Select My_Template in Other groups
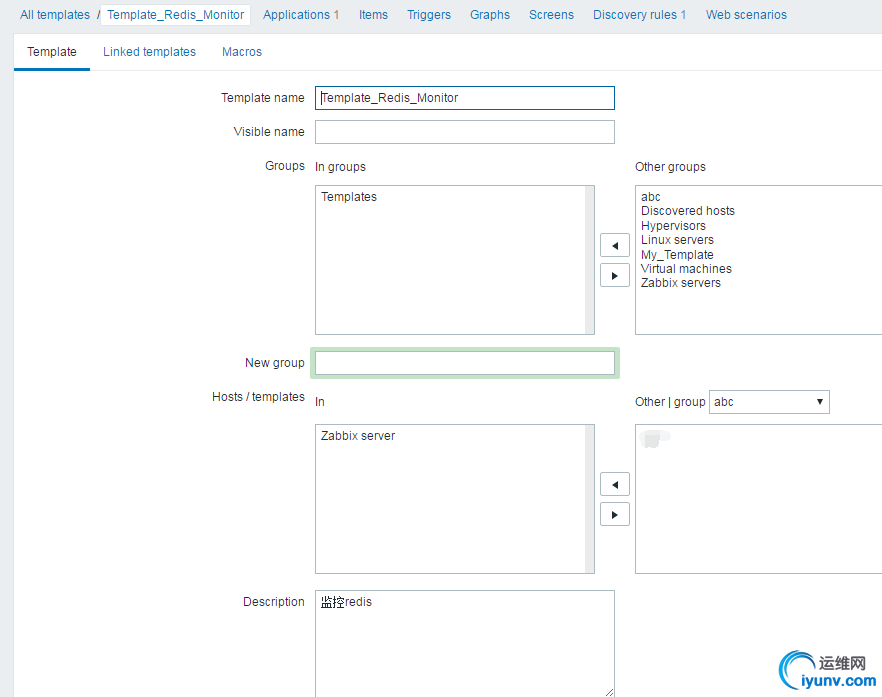Image resolution: width=882 pixels, height=697 pixels. (x=677, y=254)
